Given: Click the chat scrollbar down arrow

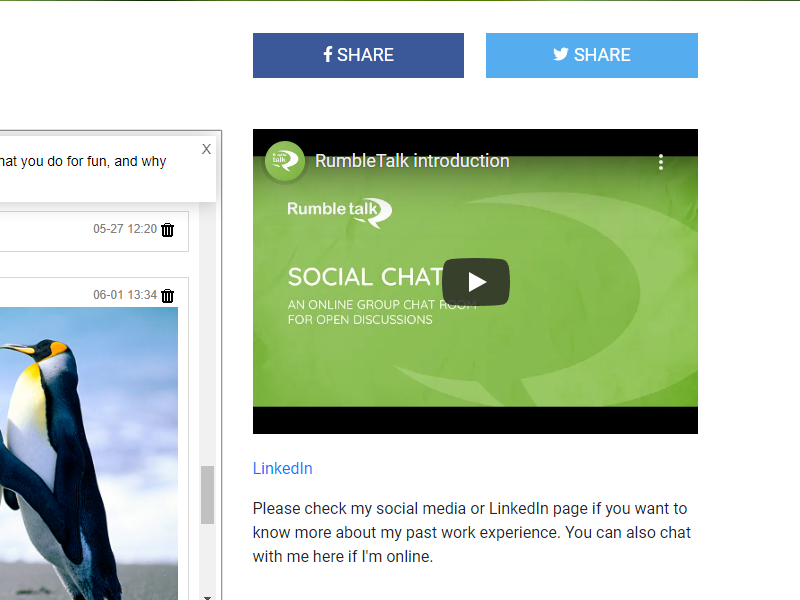Looking at the screenshot, I should click(x=207, y=596).
